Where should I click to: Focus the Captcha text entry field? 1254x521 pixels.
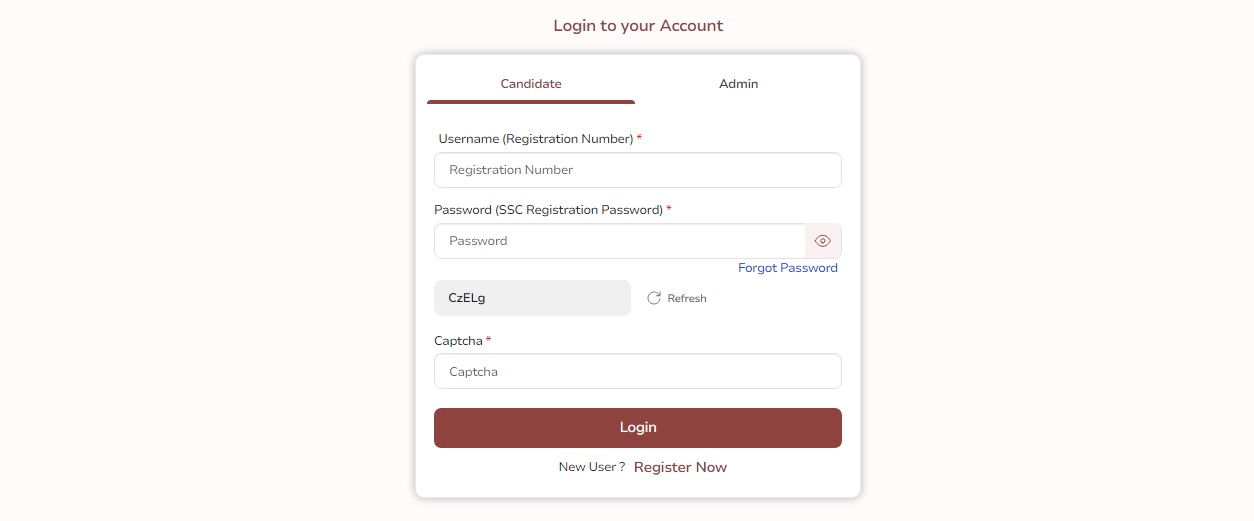637,372
